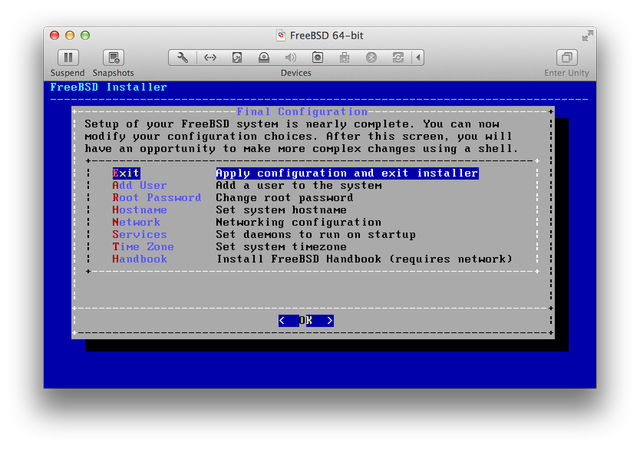Select the Network entry
The width and height of the screenshot is (640, 449).
[136, 222]
